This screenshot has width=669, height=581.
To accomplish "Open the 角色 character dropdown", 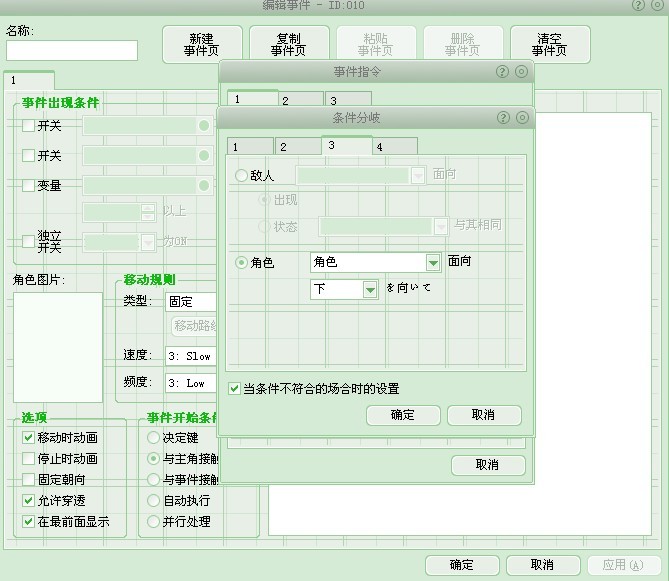I will click(375, 262).
